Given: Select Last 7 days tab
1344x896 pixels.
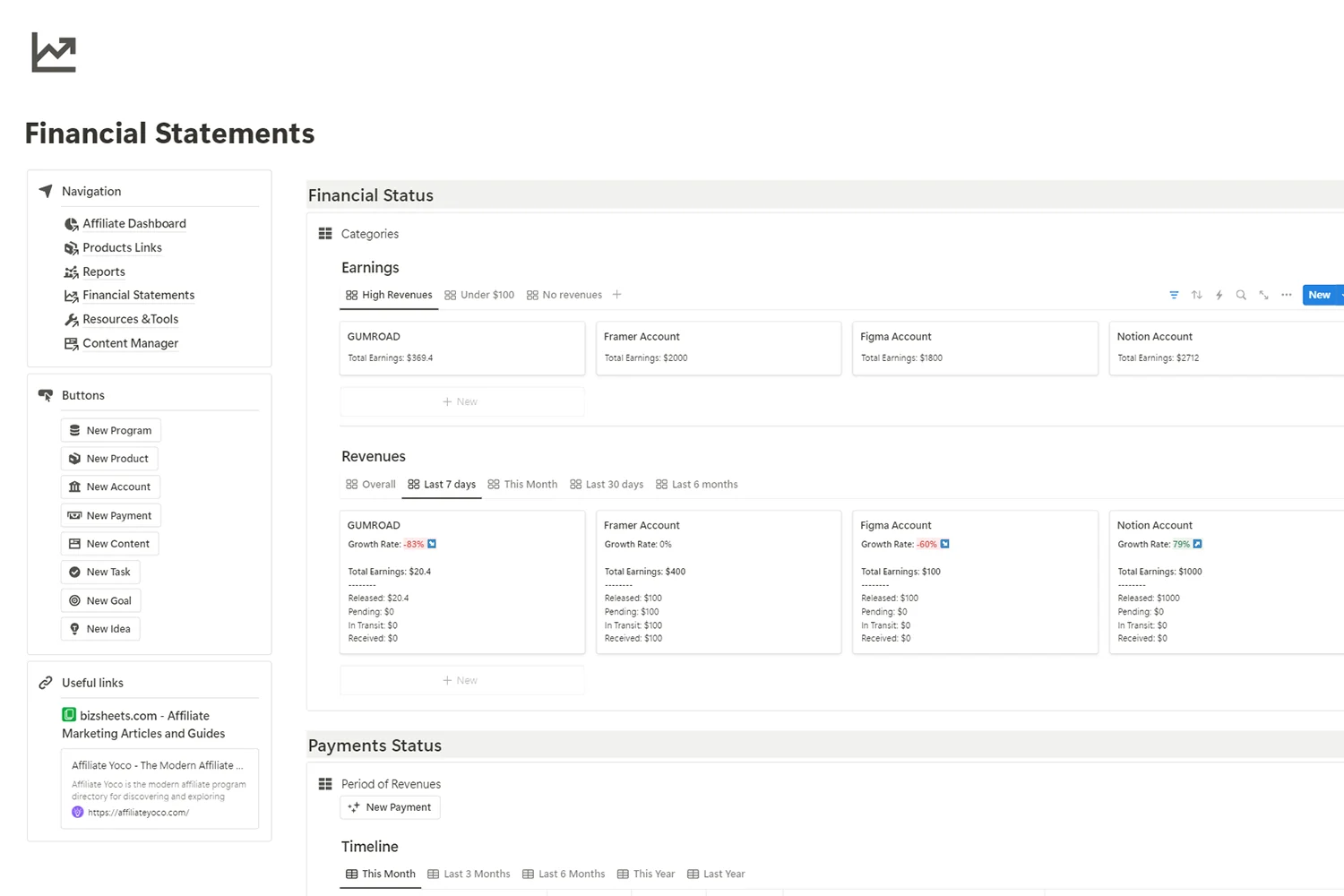Looking at the screenshot, I should point(442,484).
